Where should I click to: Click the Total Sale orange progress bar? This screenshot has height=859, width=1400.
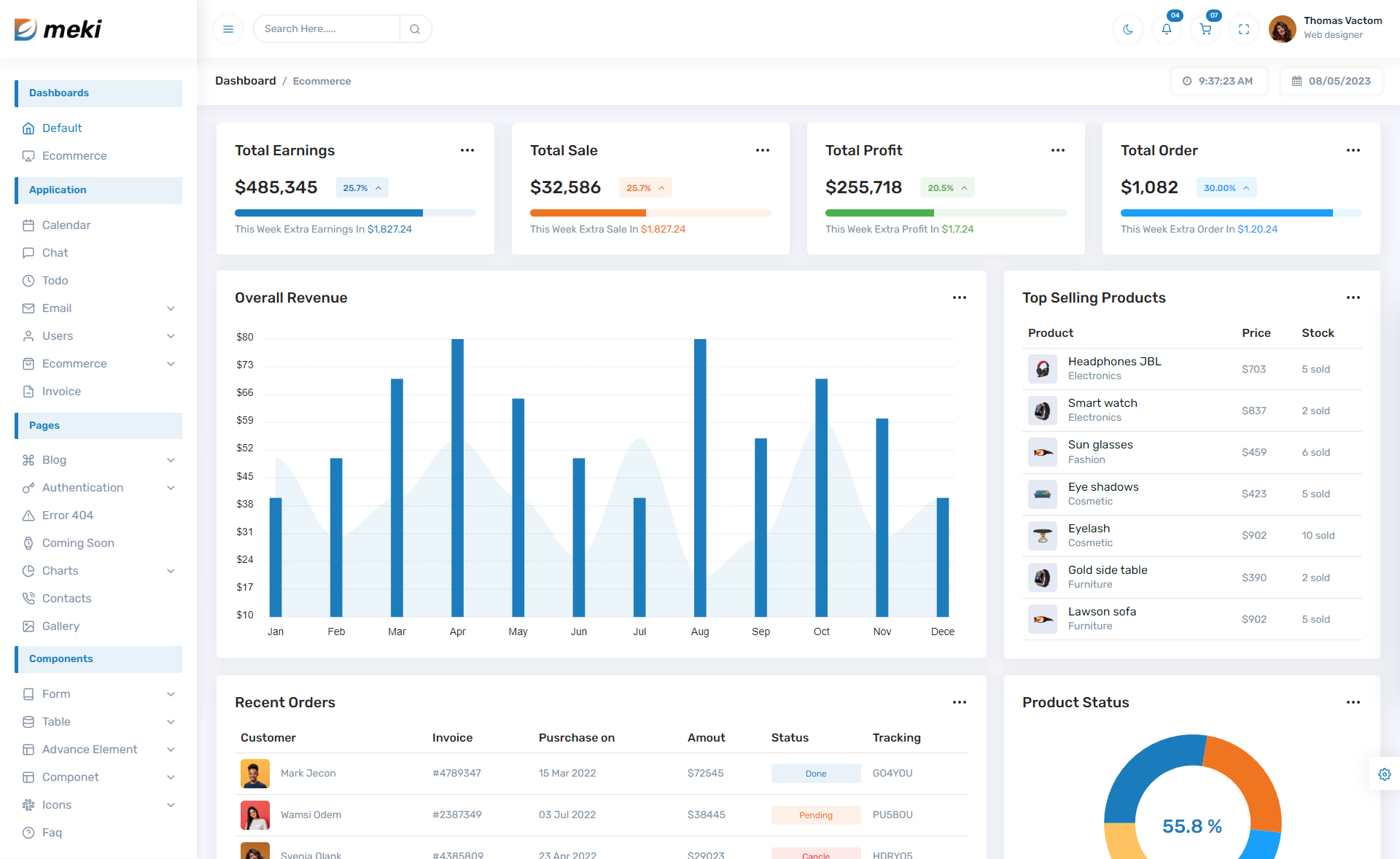[x=588, y=213]
